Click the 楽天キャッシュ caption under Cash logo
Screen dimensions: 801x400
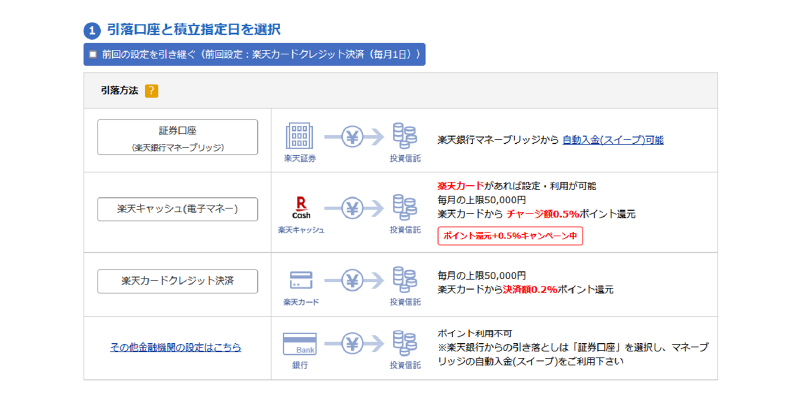pos(301,230)
